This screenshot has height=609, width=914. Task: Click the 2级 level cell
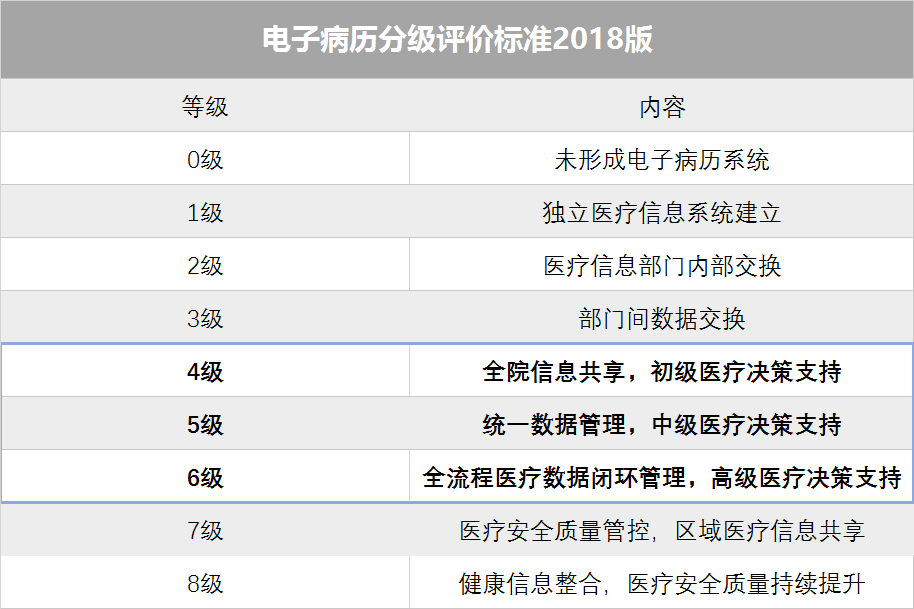click(x=205, y=266)
